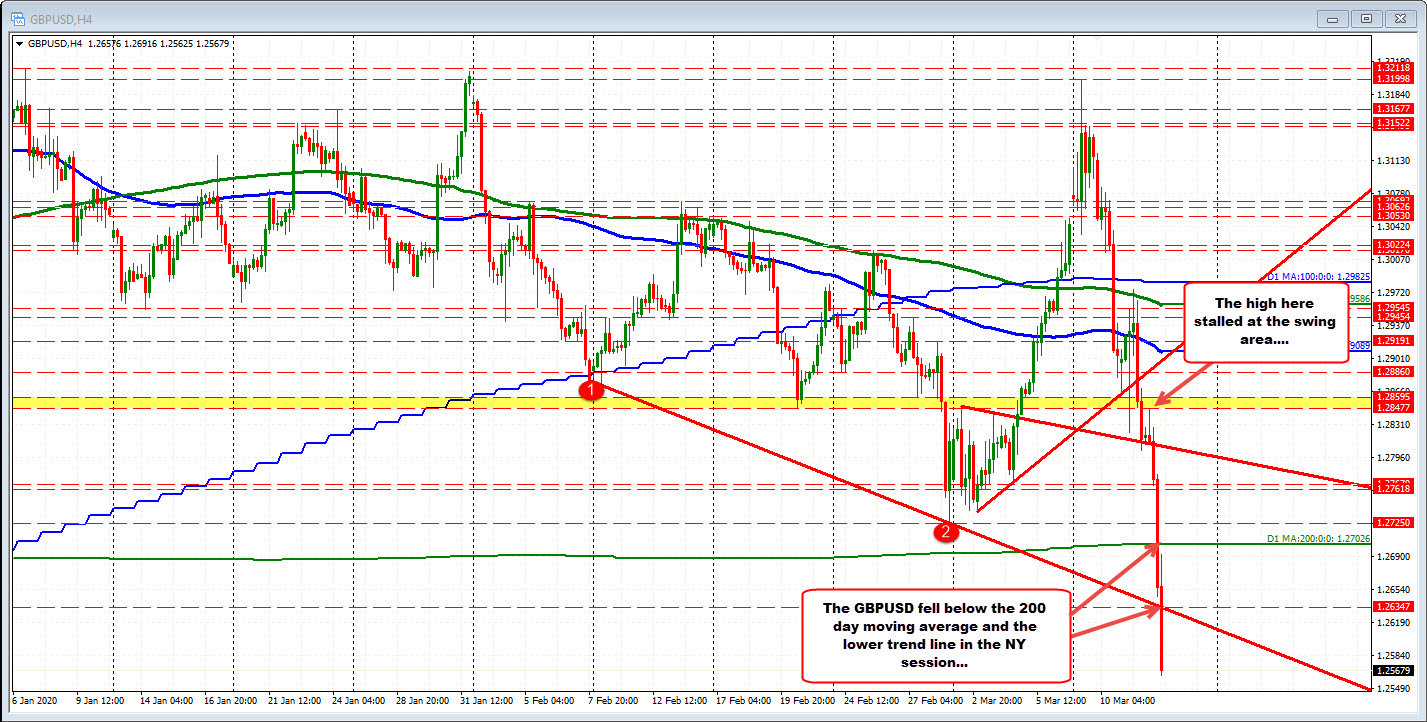The height and width of the screenshot is (722, 1427).
Task: Select the red circle marker labeled 1
Action: pos(593,390)
